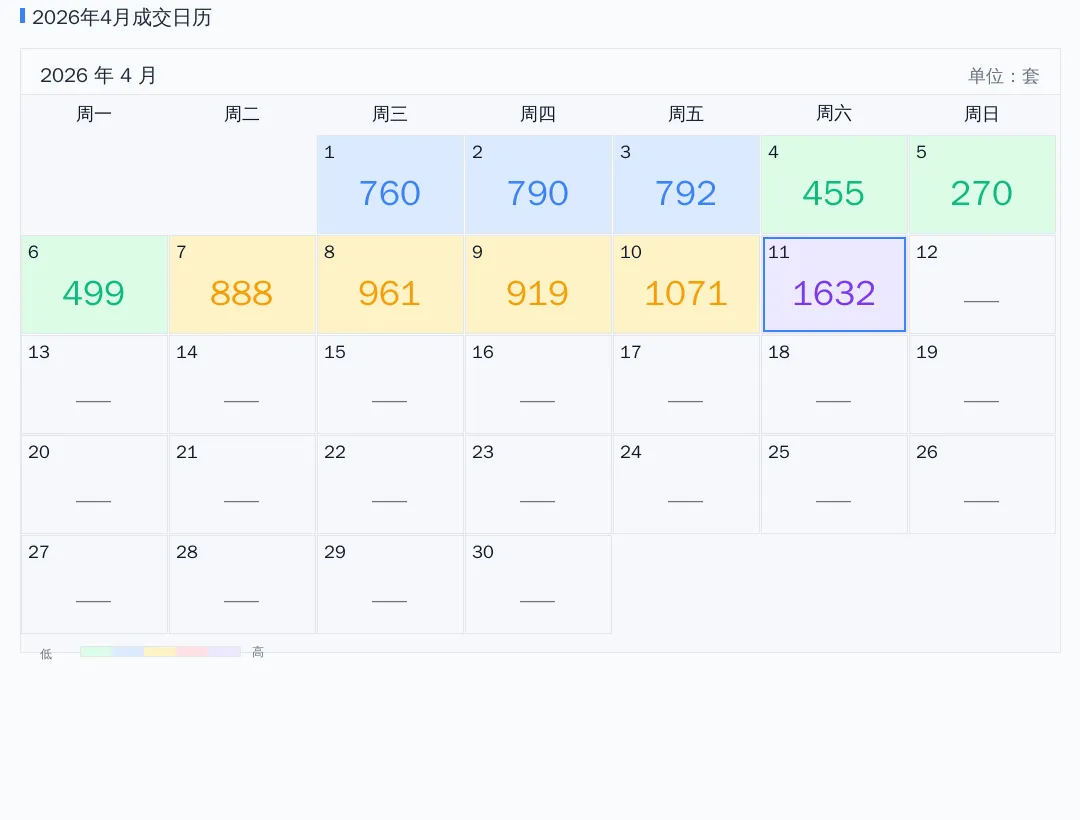Screen dimensions: 1080x820
Task: Select the April 23 date cell
Action: click(x=538, y=484)
